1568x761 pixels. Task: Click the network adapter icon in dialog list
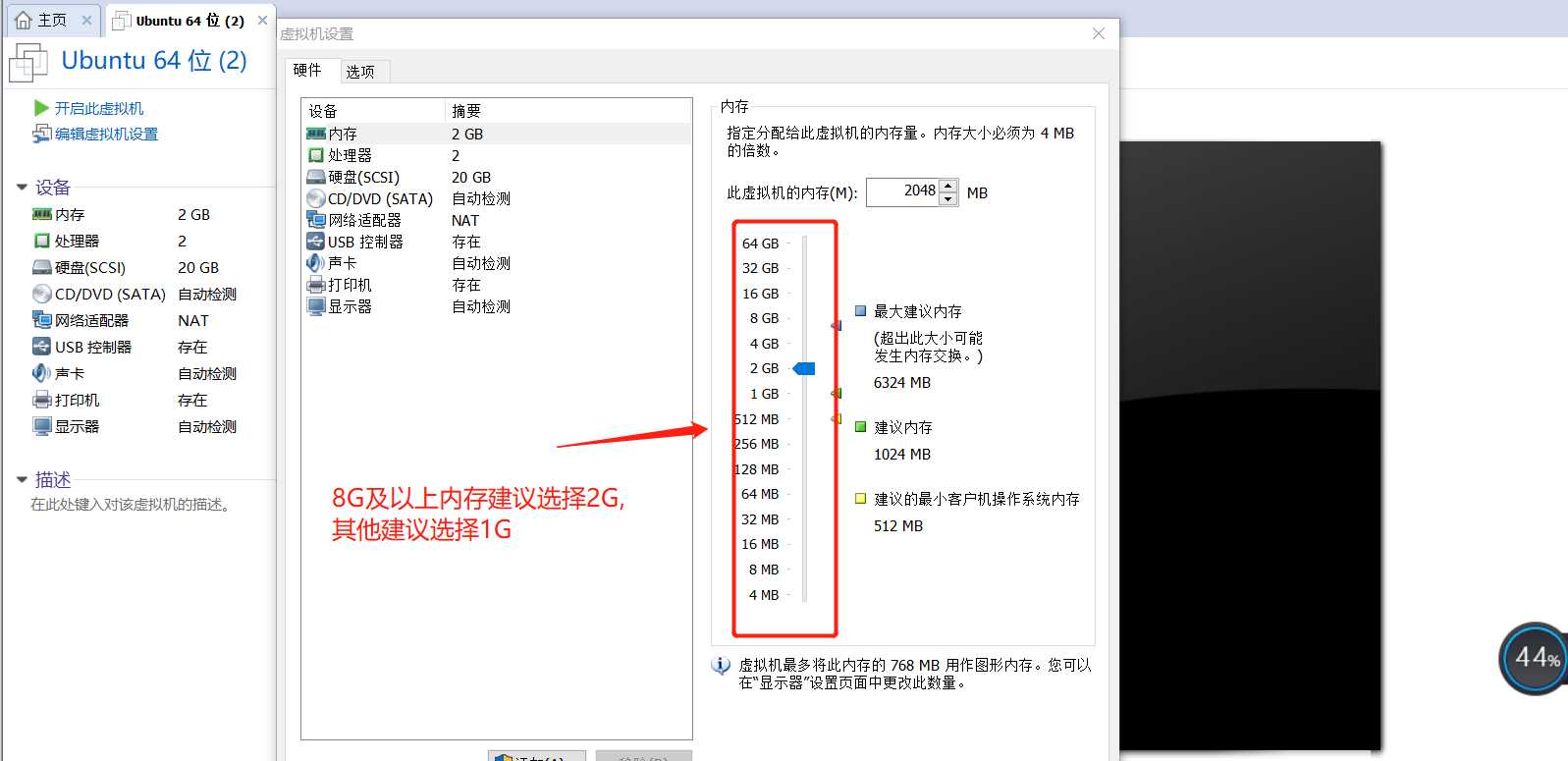tap(316, 220)
